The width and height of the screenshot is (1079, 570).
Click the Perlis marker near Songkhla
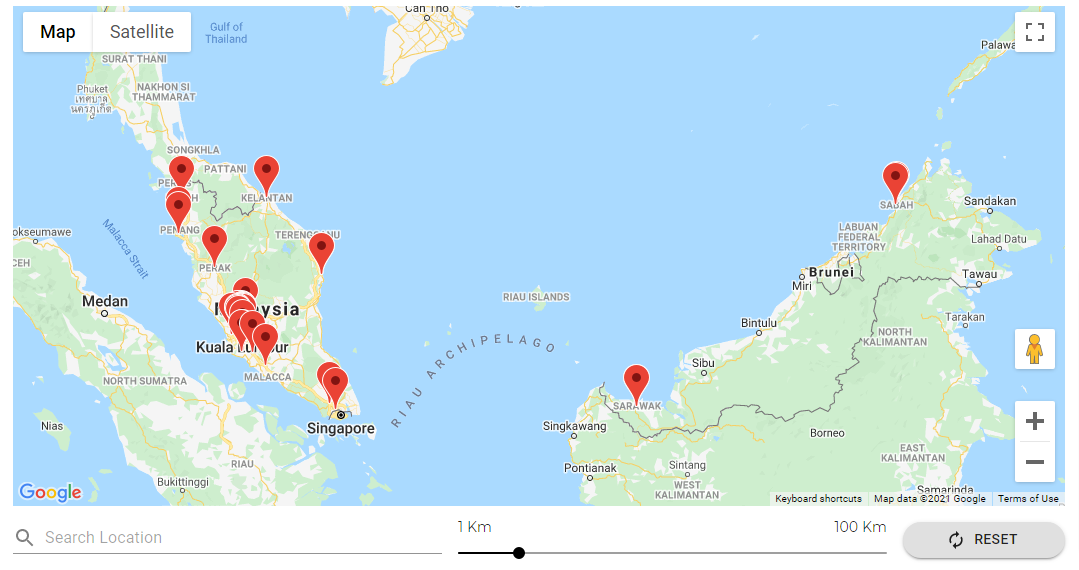click(181, 173)
